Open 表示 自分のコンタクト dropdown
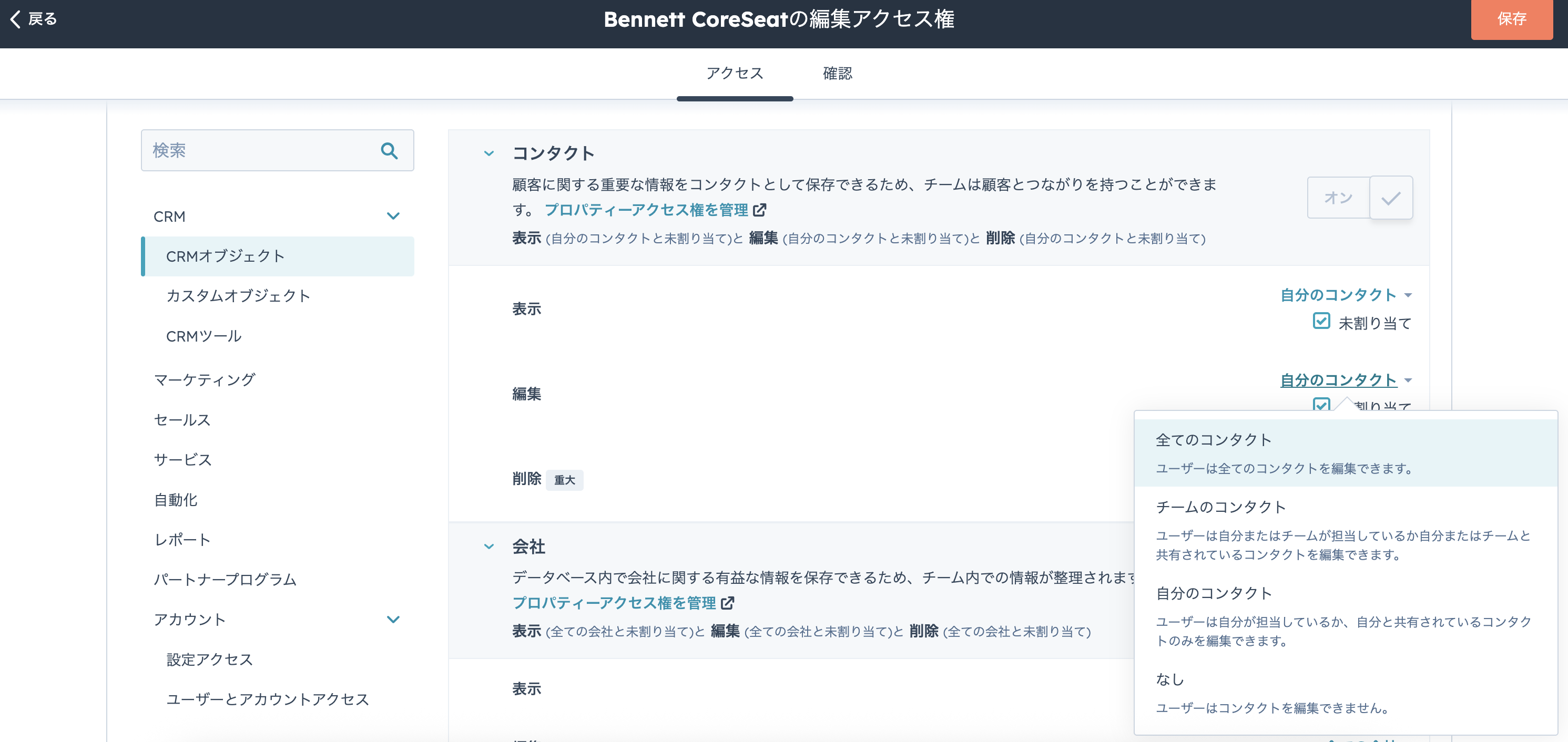Screen dimensions: 1568x742 pyautogui.click(x=1346, y=295)
